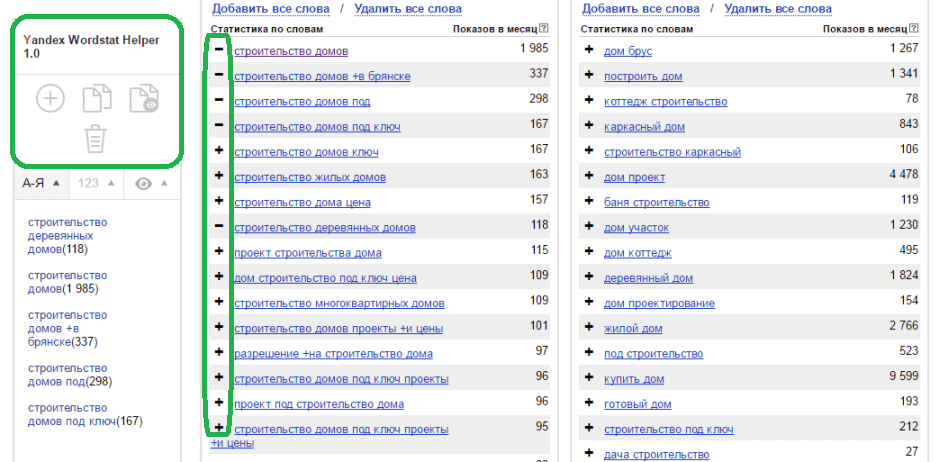Screen dimensions: 939x462
Task: Open the 'дом участок' keyword link
Action: click(637, 228)
